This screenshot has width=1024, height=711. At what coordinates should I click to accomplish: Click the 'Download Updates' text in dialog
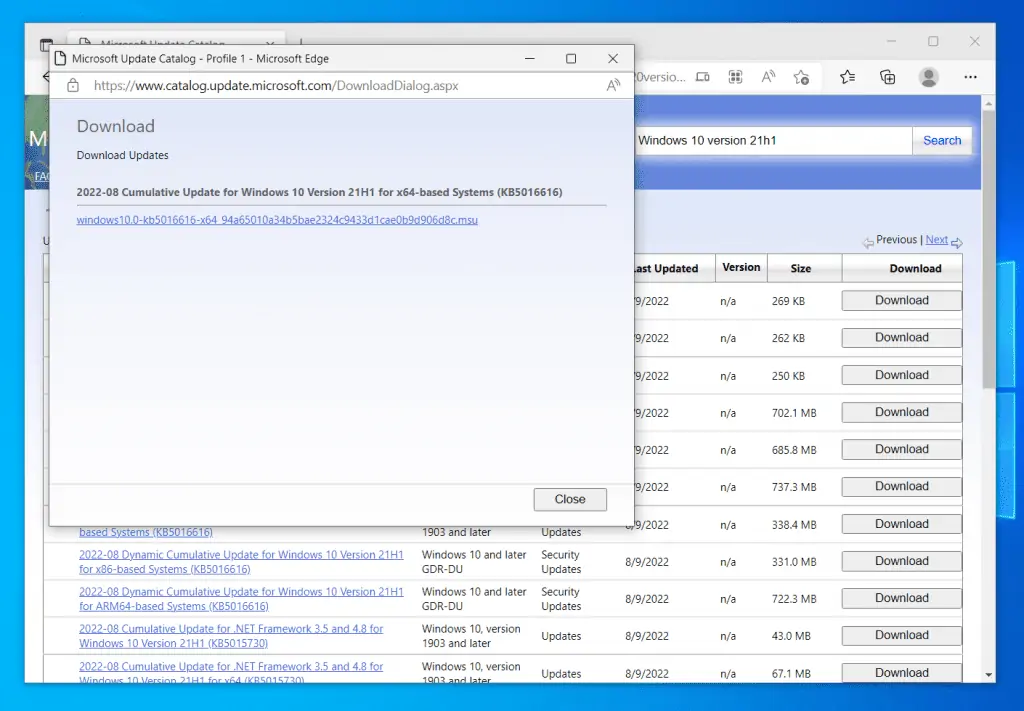(122, 155)
